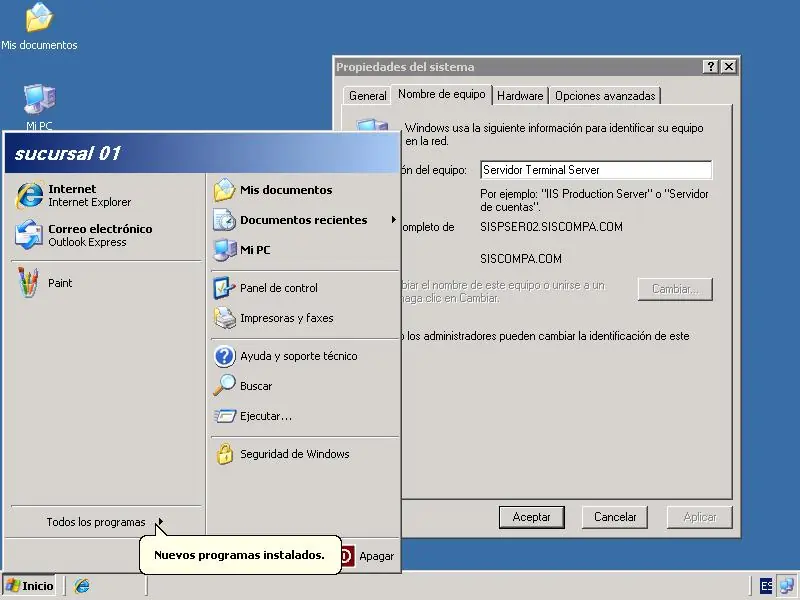The height and width of the screenshot is (600, 800).
Task: Click the Inicio start button
Action: pos(31,586)
